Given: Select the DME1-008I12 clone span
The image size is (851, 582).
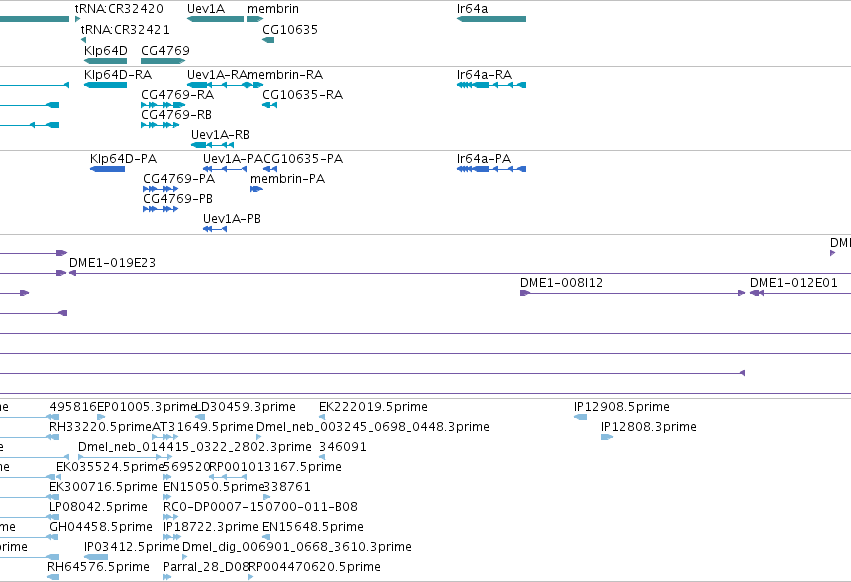Looking at the screenshot, I should [632, 293].
